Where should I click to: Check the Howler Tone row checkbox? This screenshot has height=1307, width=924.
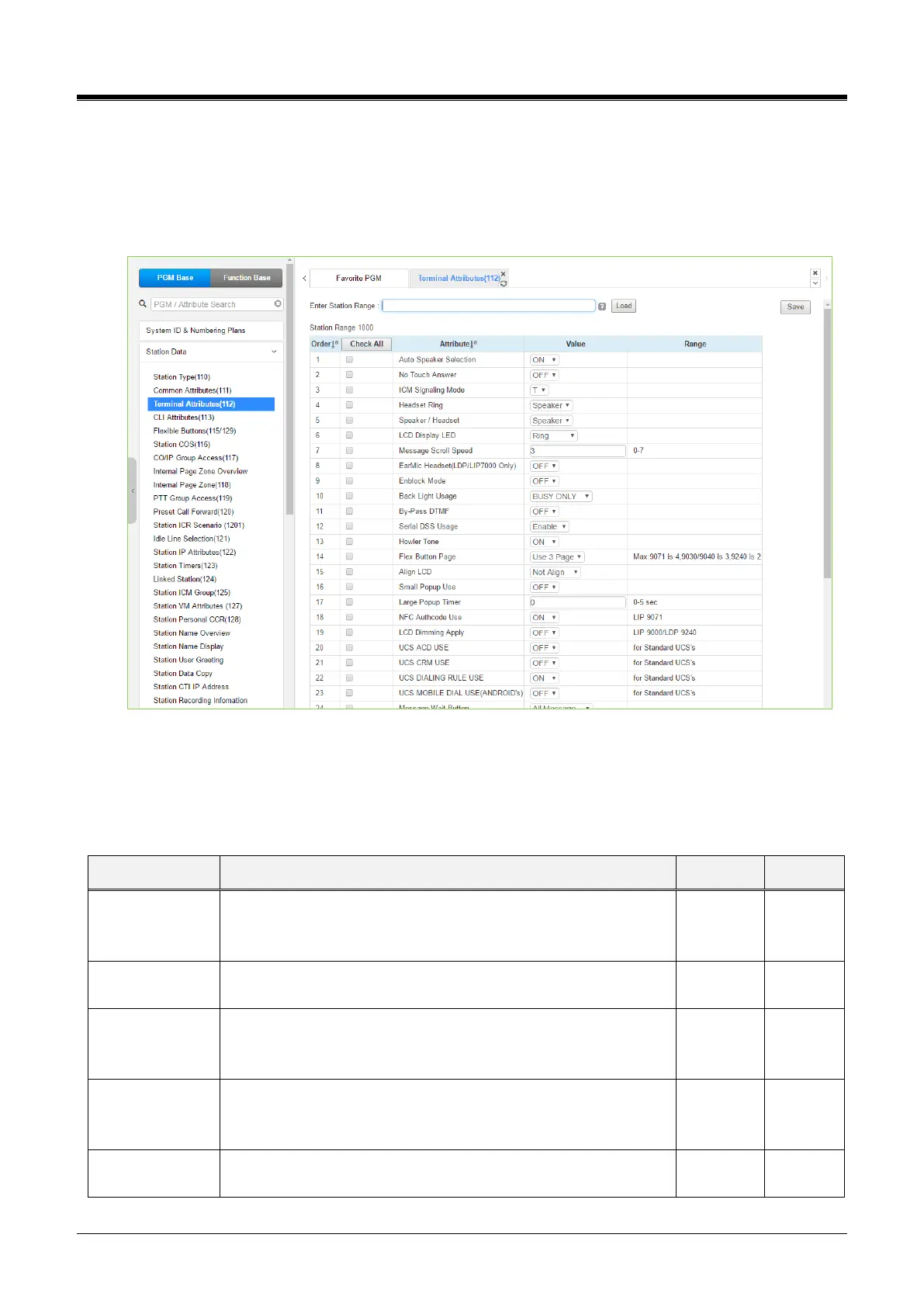(x=349, y=542)
